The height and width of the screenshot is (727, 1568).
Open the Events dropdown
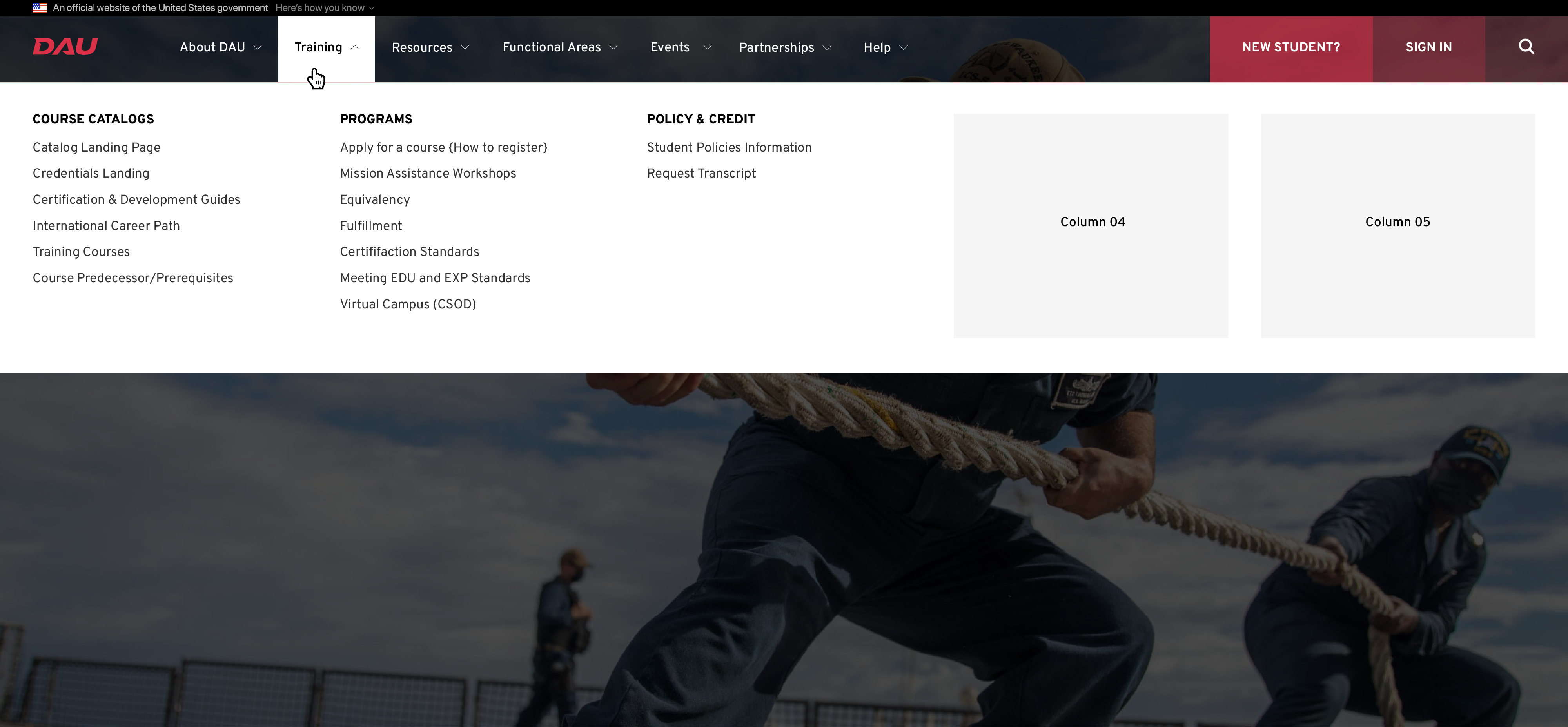tap(681, 47)
